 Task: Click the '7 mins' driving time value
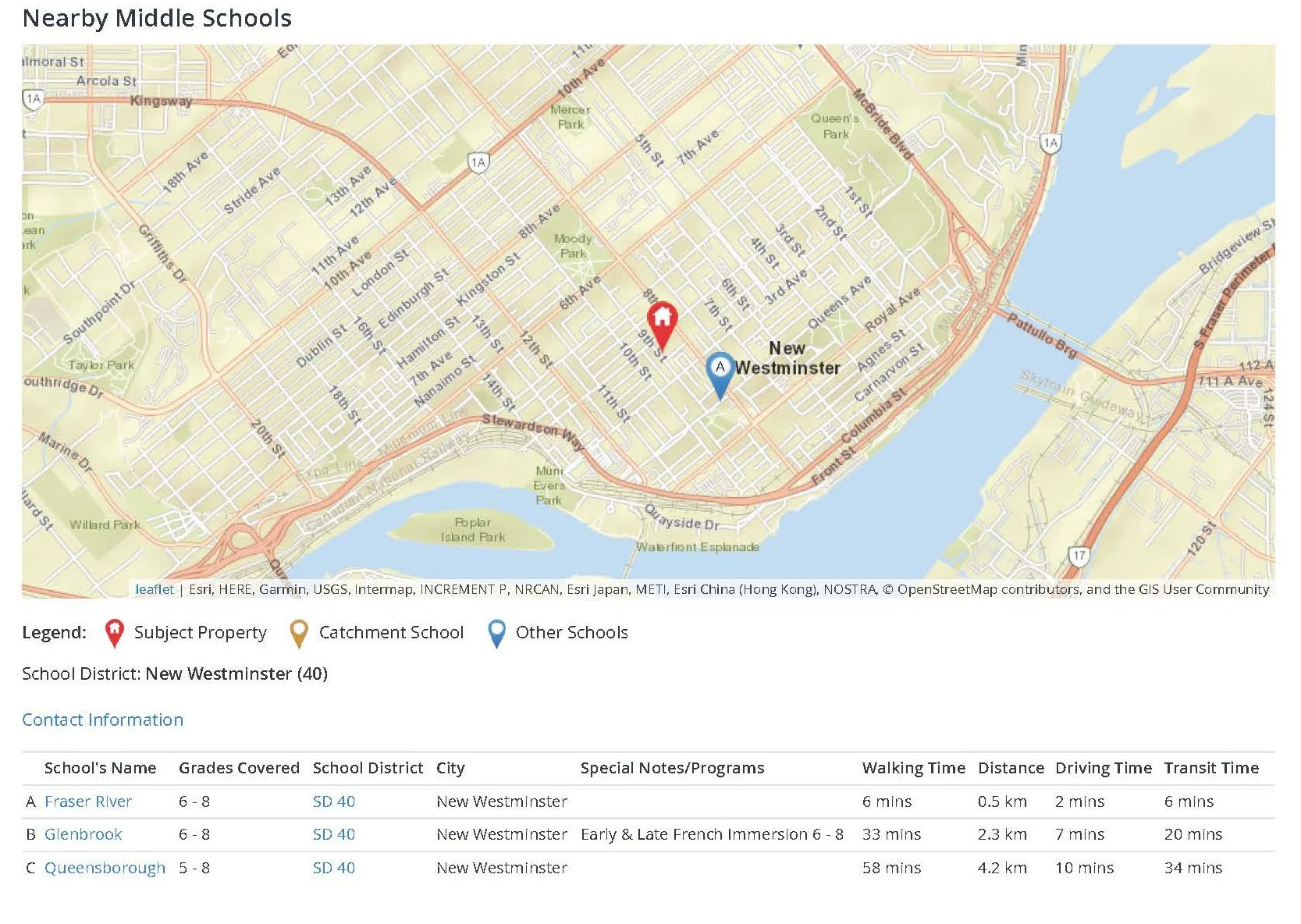1079,834
